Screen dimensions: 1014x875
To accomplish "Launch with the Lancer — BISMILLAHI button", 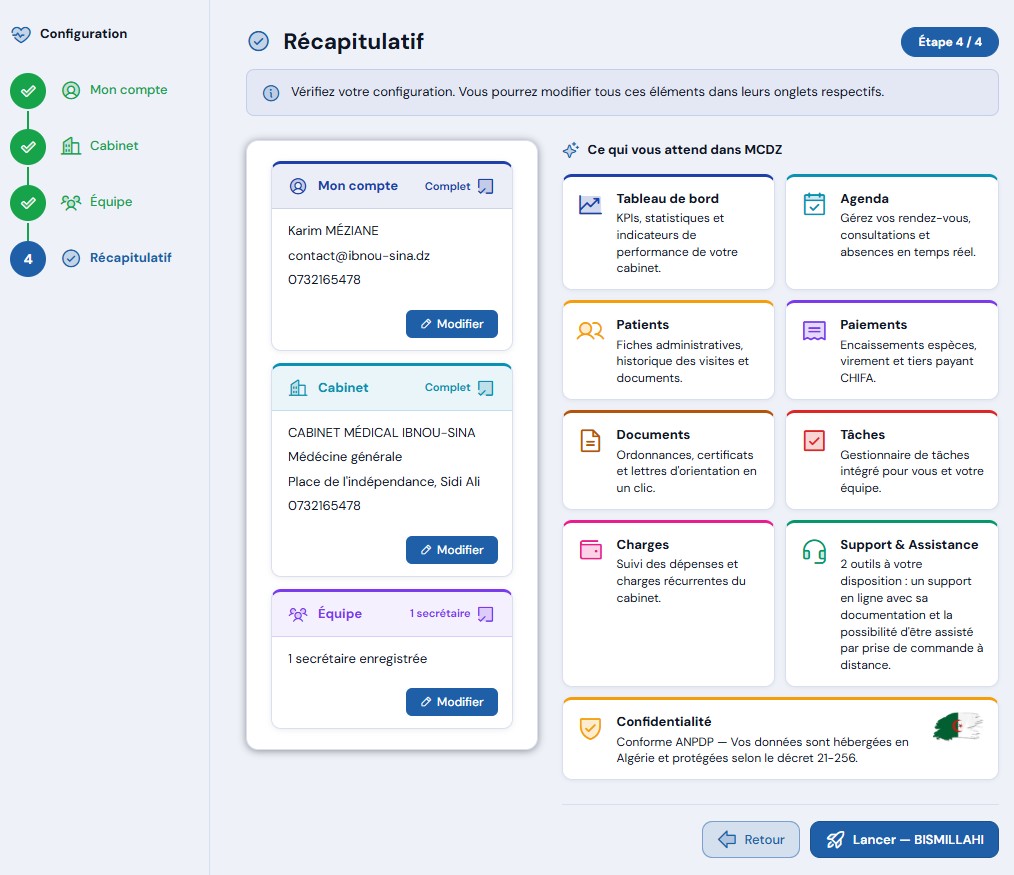I will click(x=903, y=839).
